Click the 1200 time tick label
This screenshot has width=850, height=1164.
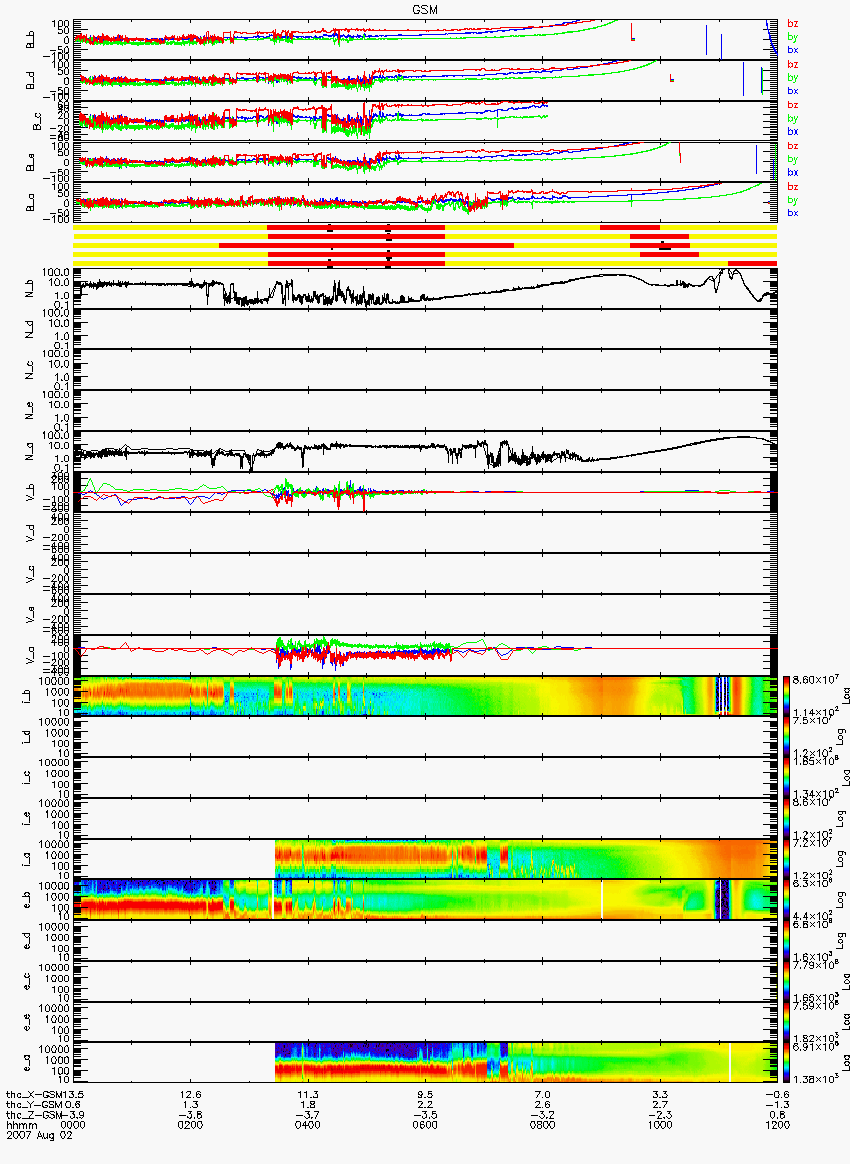pyautogui.click(x=777, y=1125)
